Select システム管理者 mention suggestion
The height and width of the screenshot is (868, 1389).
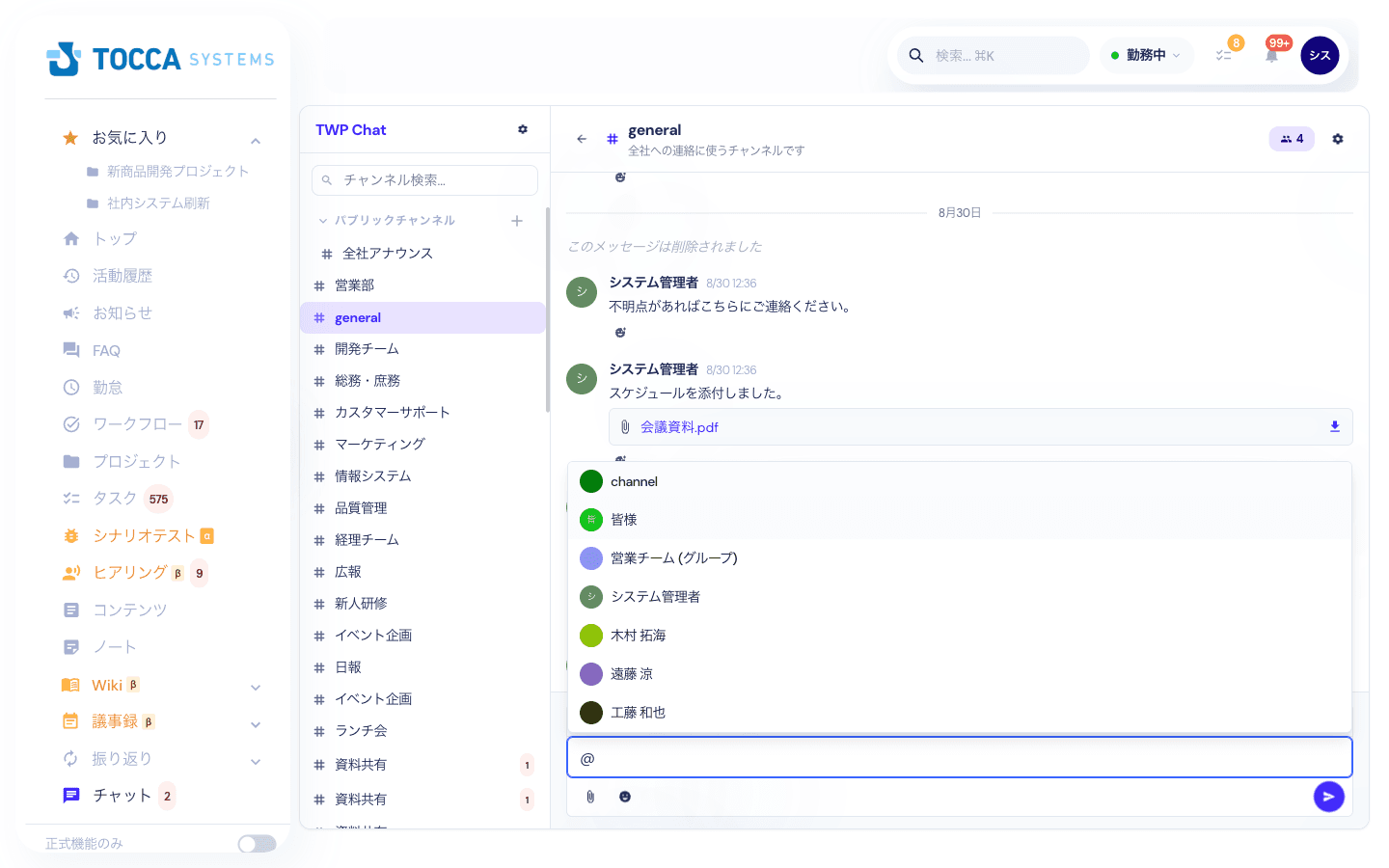(960, 597)
